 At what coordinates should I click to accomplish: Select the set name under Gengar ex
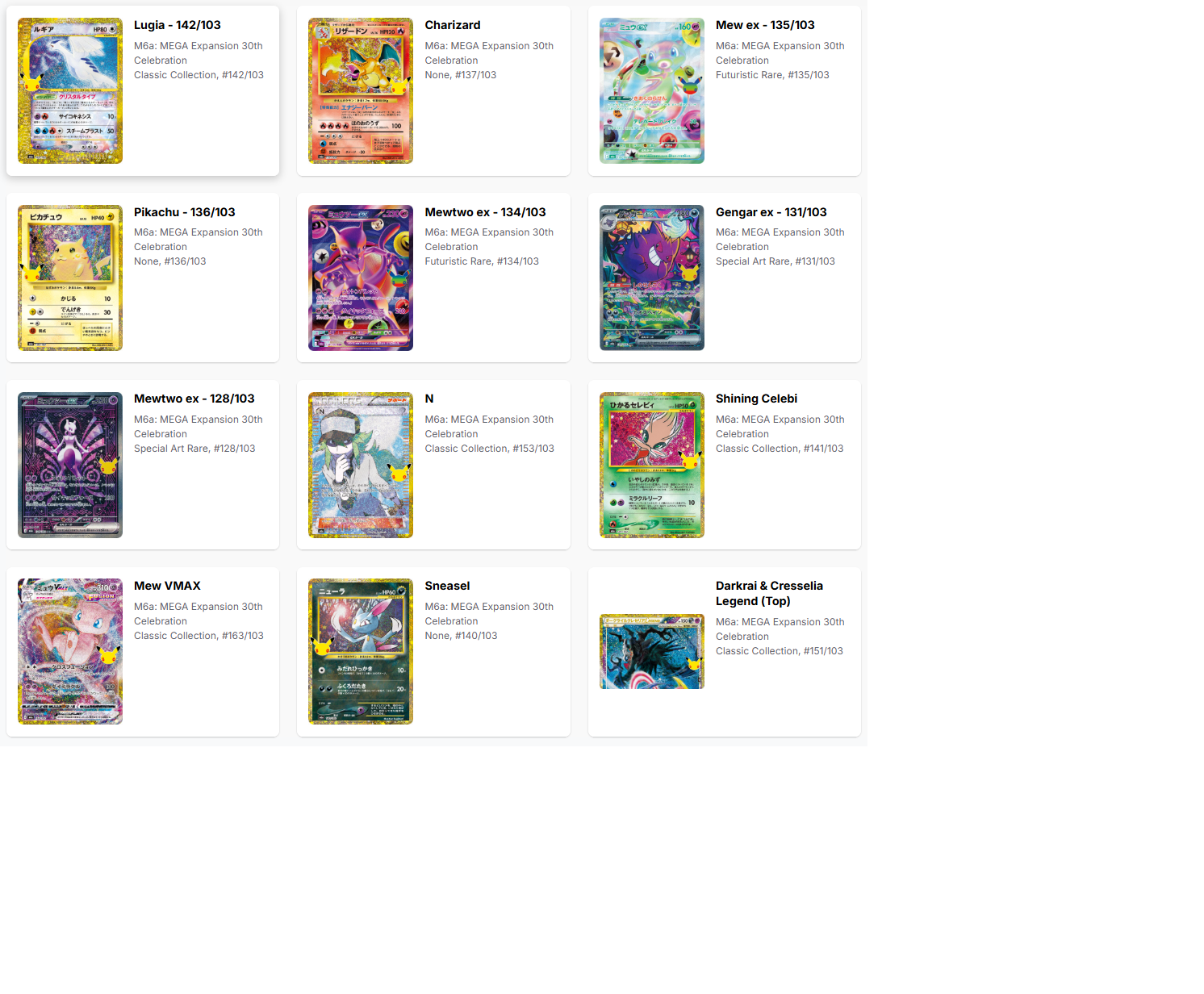(x=780, y=240)
